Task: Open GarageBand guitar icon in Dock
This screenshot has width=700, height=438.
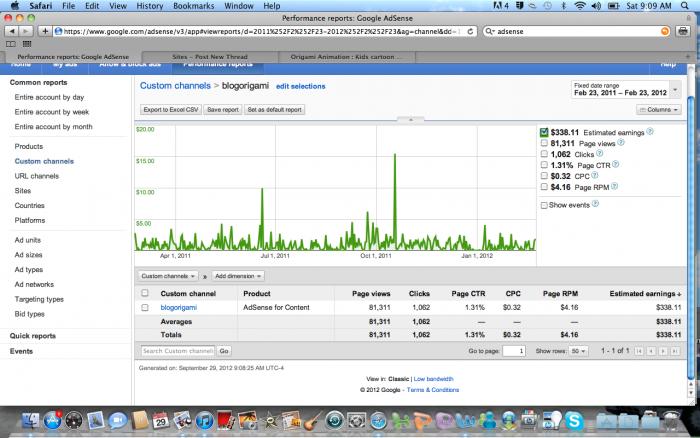Action: 312,421
